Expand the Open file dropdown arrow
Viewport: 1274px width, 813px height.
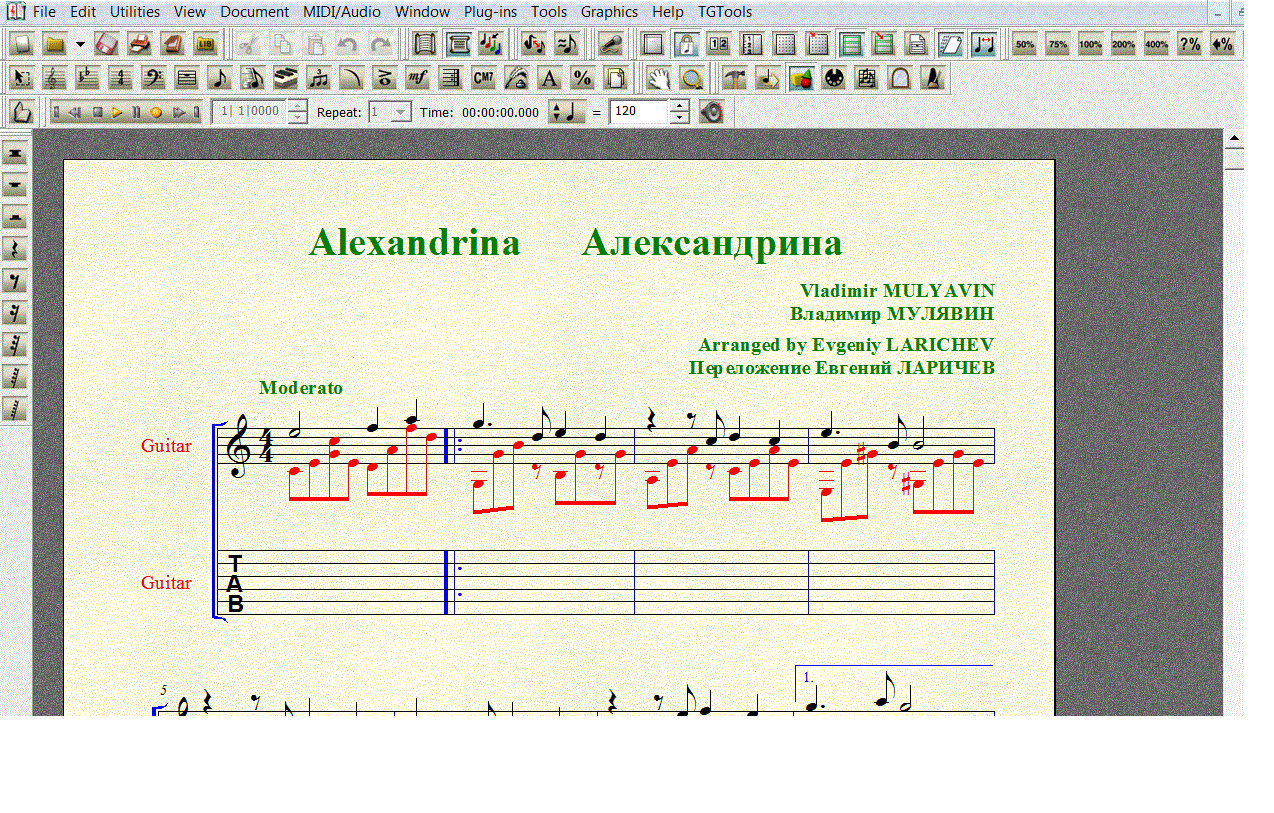pyautogui.click(x=80, y=44)
